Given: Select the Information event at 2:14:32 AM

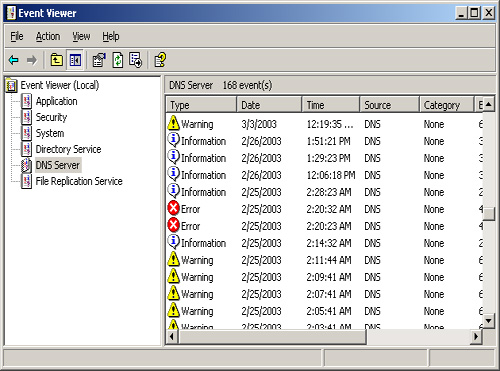Looking at the screenshot, I should click(324, 243).
